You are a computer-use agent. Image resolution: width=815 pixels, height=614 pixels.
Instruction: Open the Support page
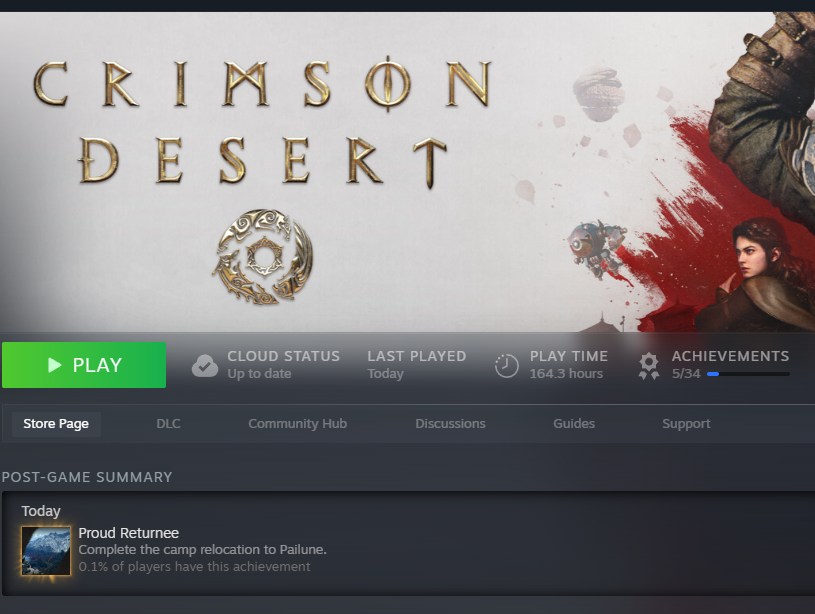(686, 424)
